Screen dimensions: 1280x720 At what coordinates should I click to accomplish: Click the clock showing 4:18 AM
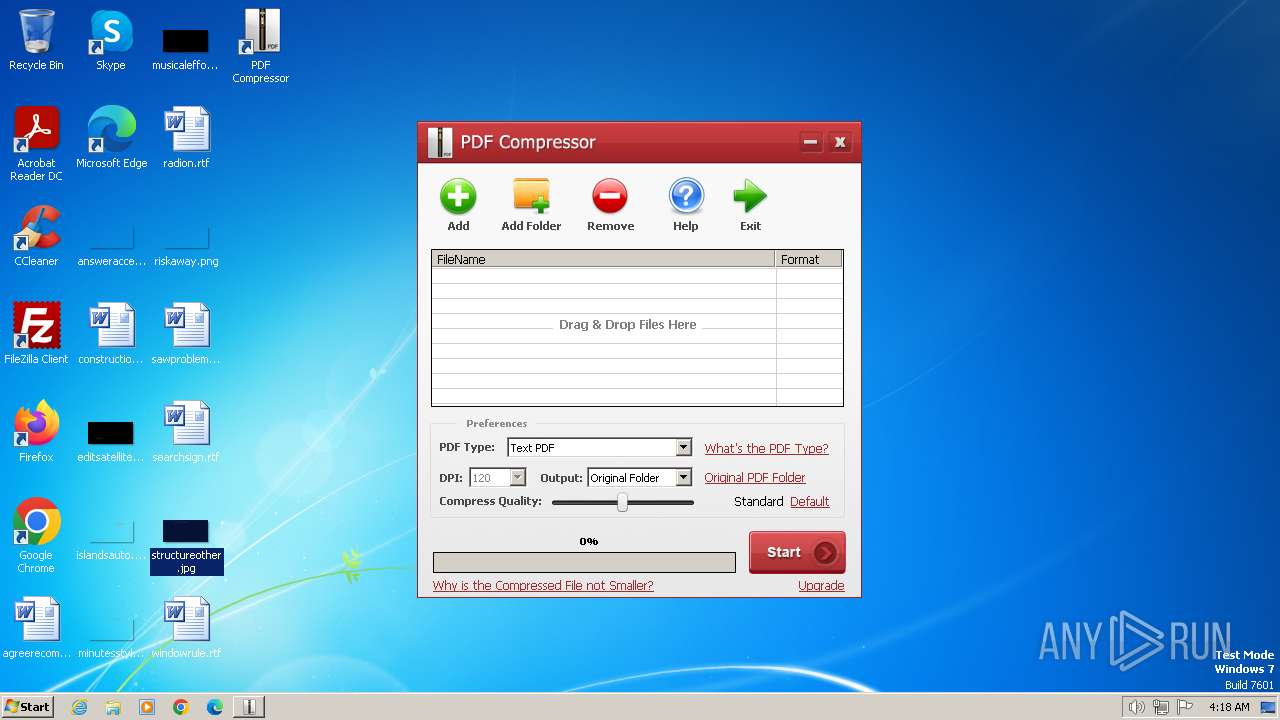pos(1229,707)
